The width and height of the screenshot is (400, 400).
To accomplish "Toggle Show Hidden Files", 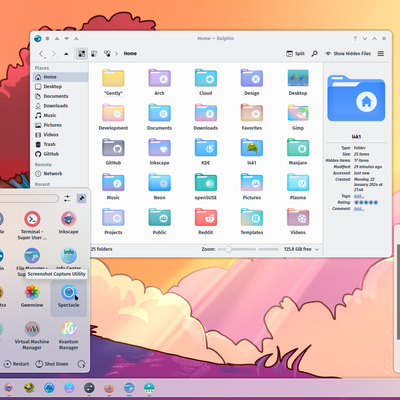I will pos(348,53).
